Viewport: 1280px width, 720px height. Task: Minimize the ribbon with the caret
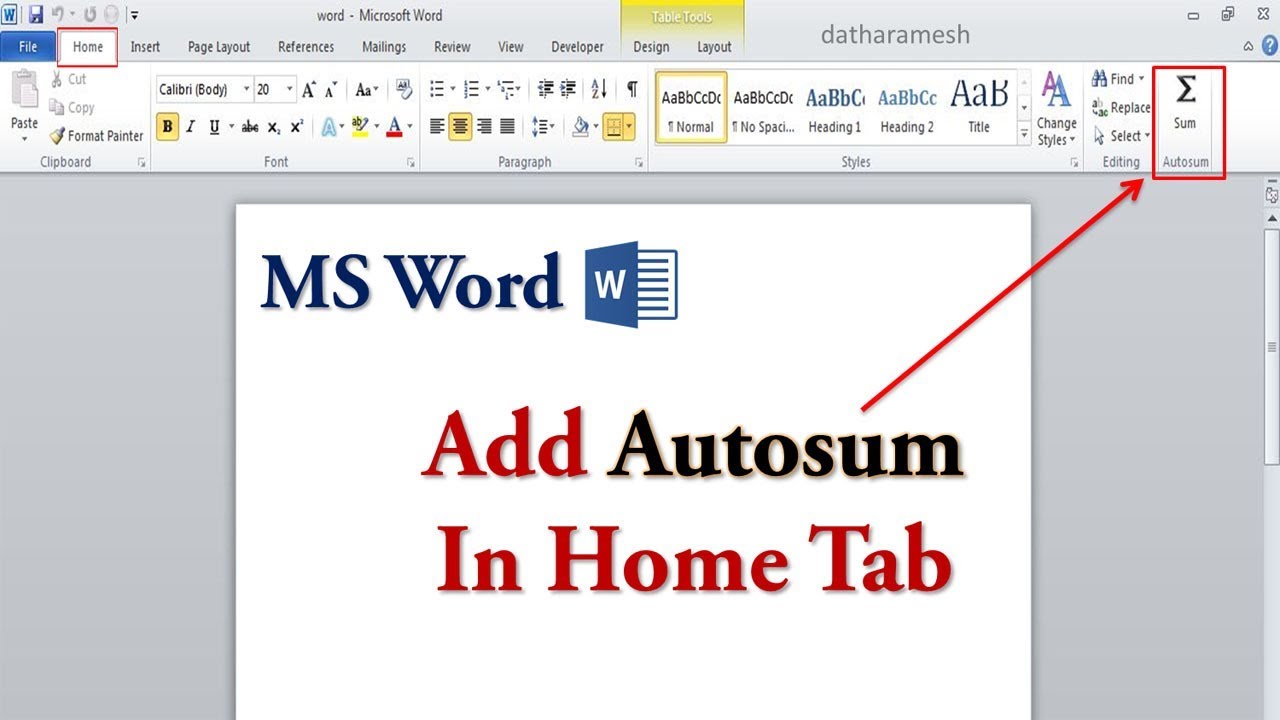tap(1248, 47)
